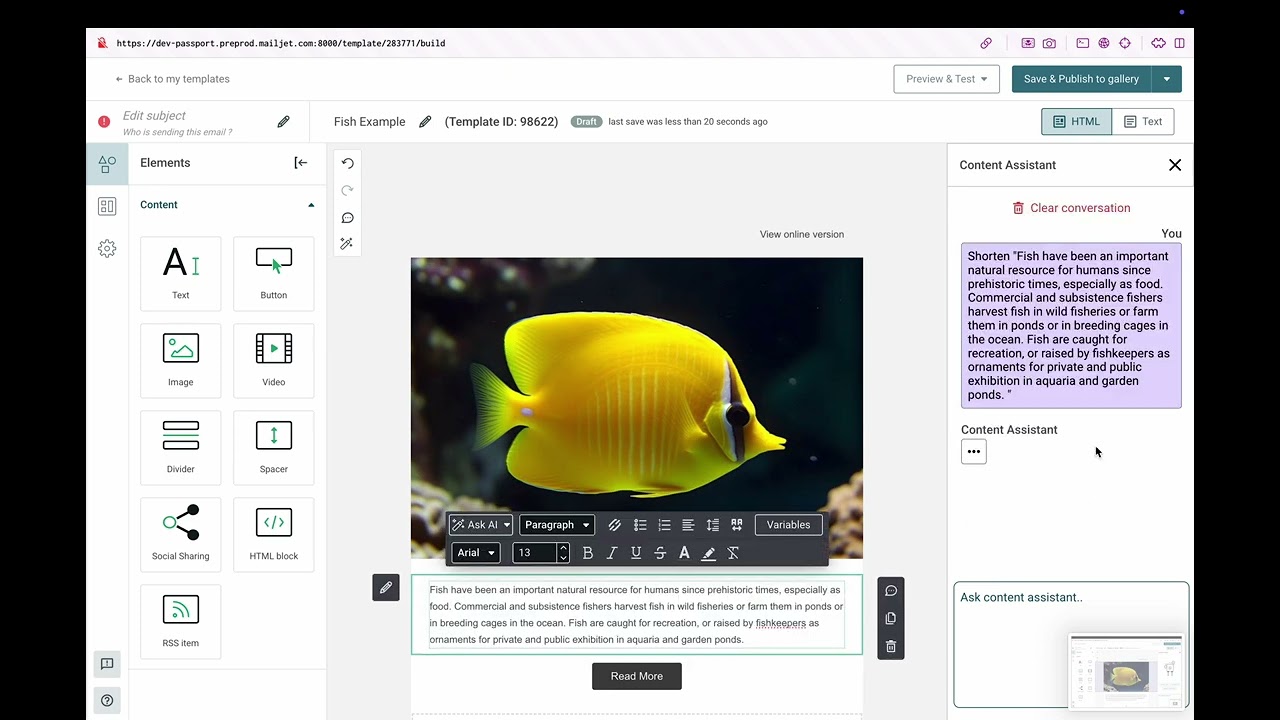Insert a link from the text toolbar
This screenshot has width=1280, height=720.
click(x=614, y=525)
